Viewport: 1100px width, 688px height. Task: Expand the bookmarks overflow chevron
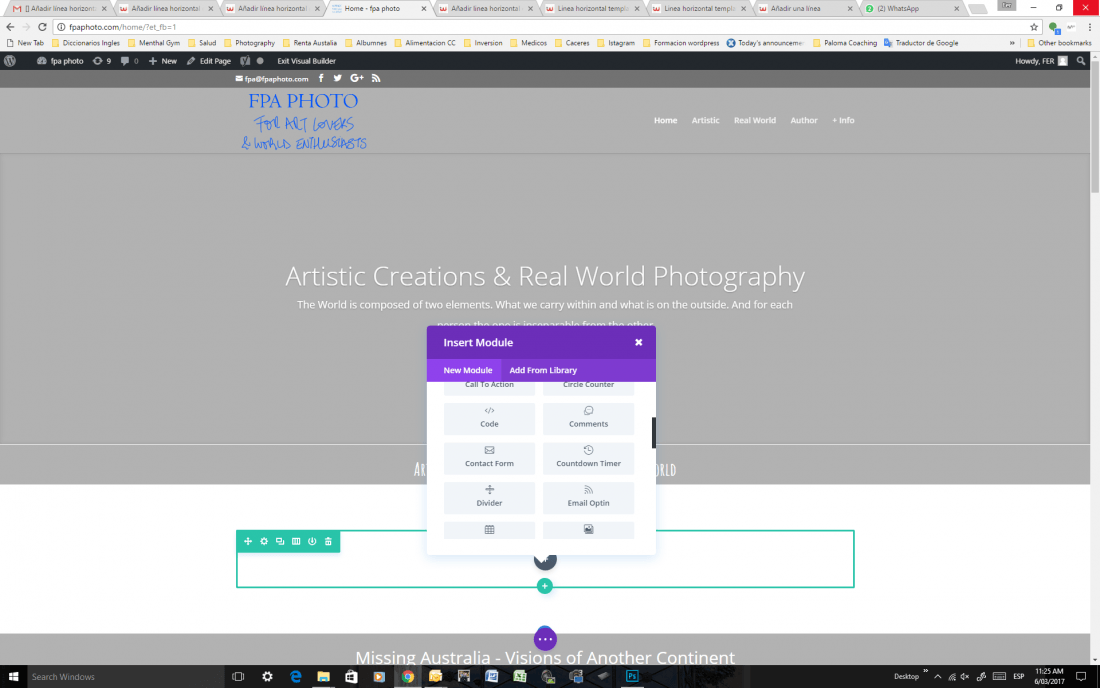[1012, 43]
